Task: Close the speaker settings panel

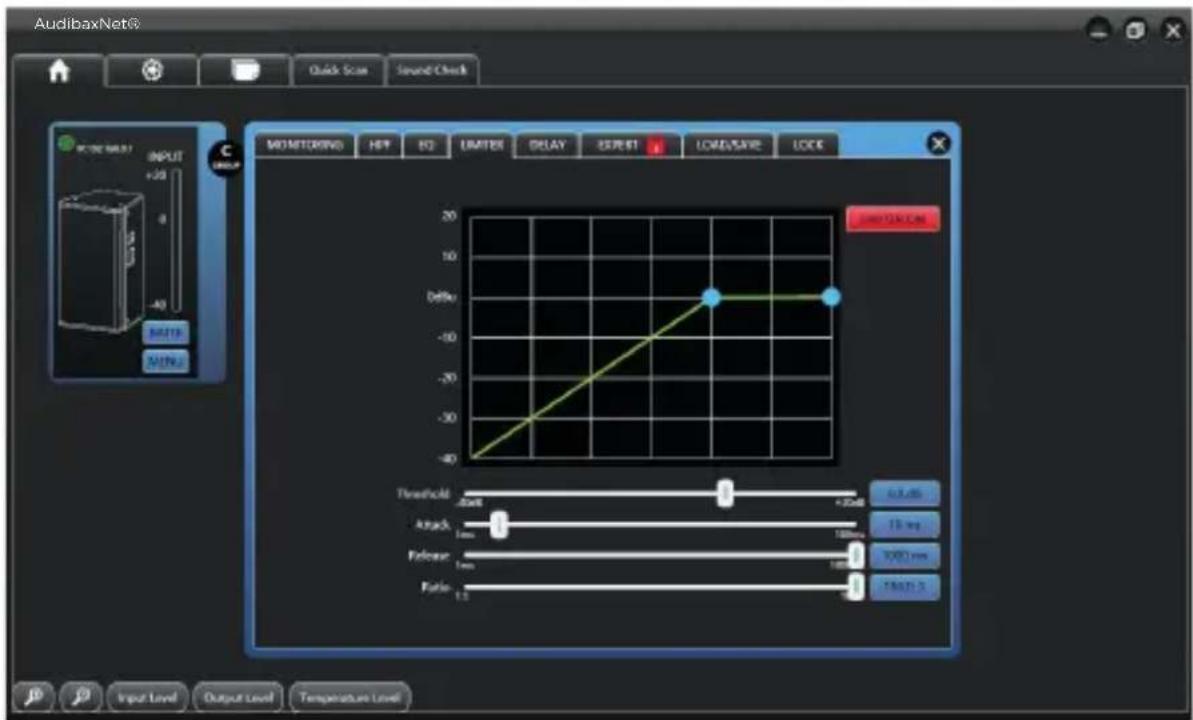Action: coord(939,144)
